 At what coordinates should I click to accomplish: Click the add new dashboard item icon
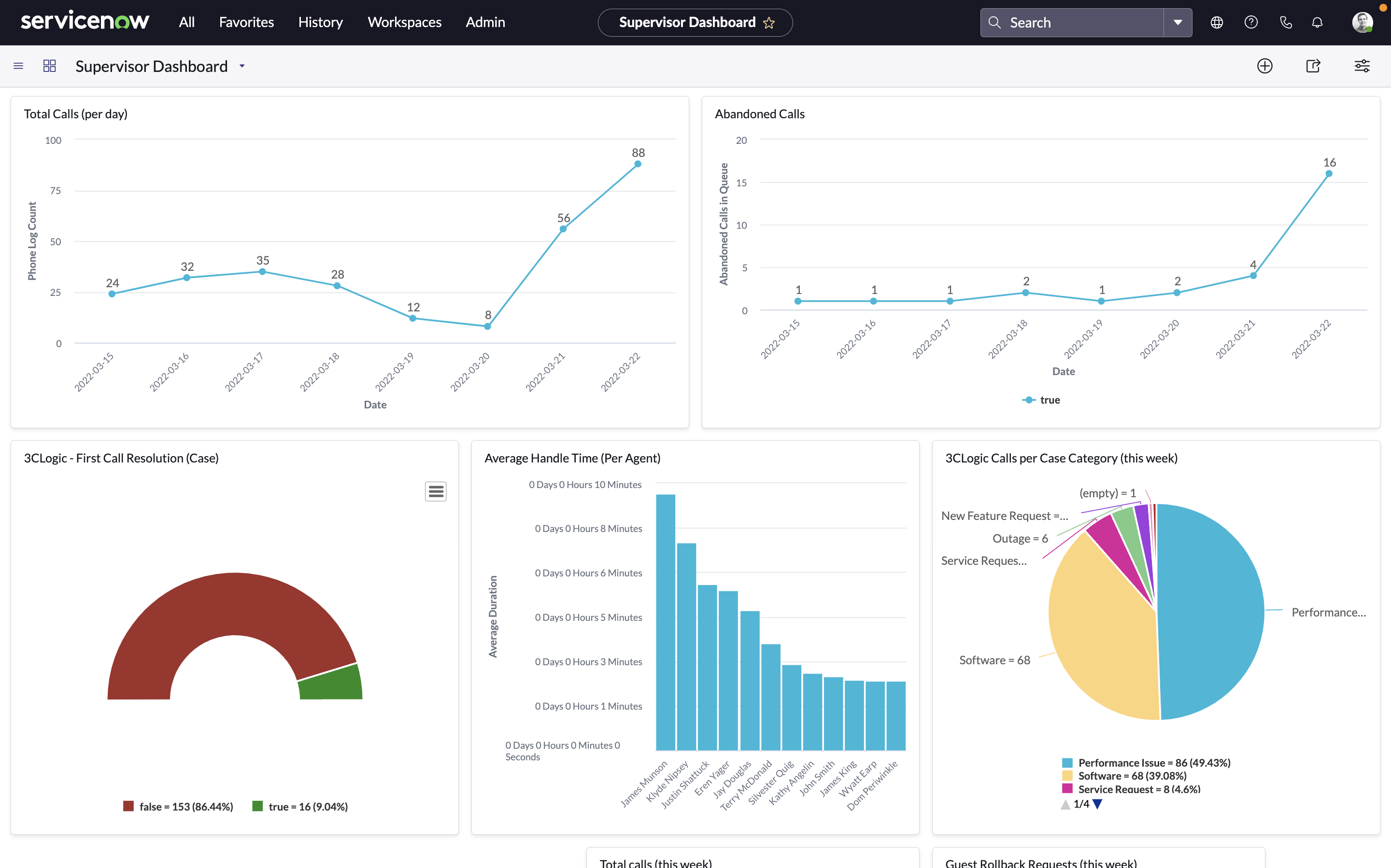click(x=1264, y=66)
